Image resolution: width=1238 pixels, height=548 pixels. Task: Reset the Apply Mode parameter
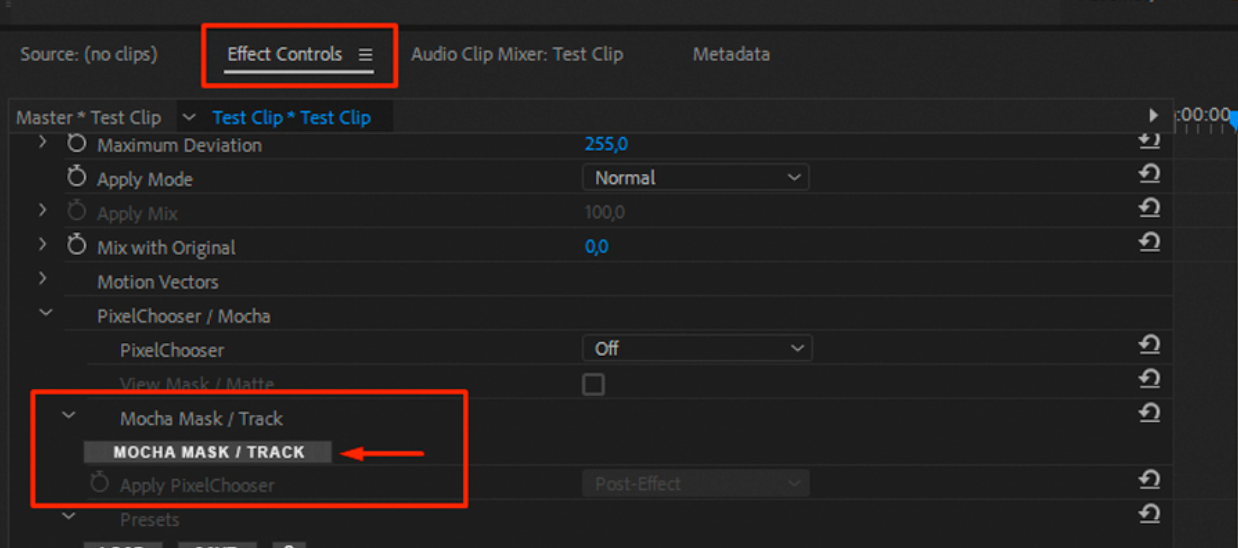1149,174
